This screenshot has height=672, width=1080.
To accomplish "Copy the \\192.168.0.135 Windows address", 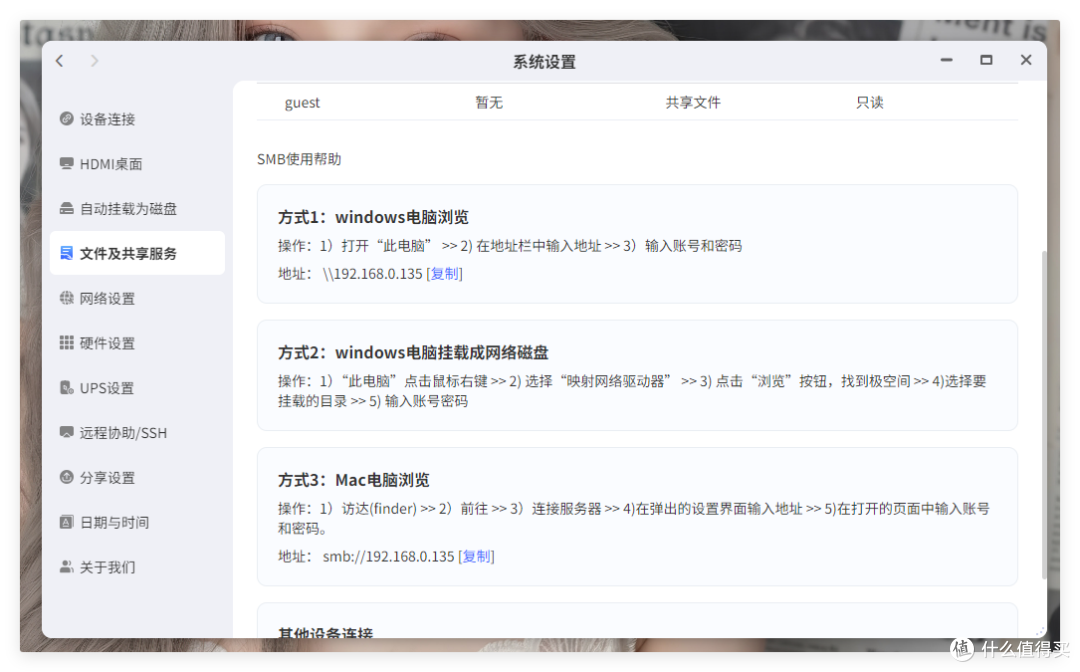I will (445, 274).
